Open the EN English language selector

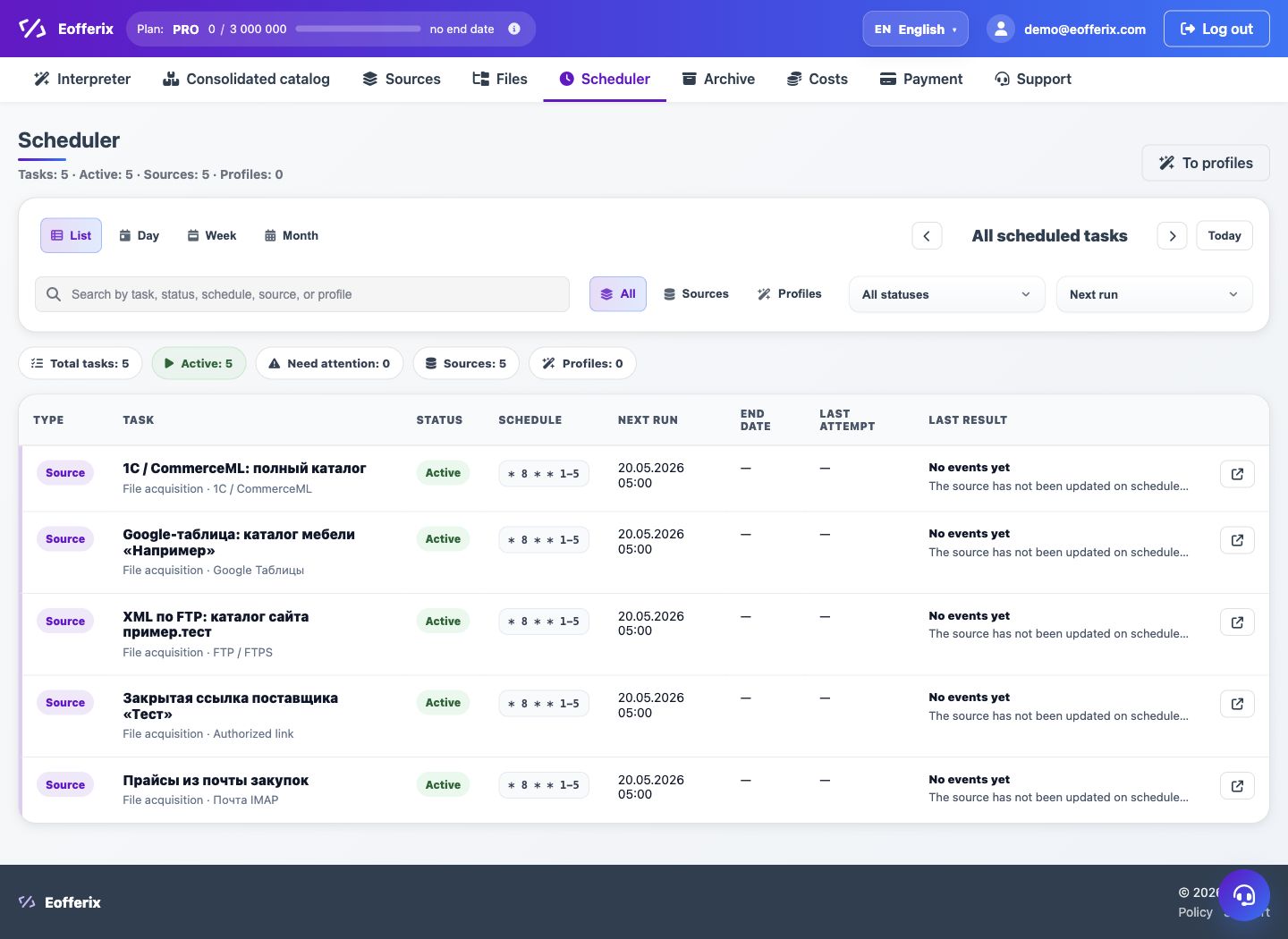coord(915,29)
